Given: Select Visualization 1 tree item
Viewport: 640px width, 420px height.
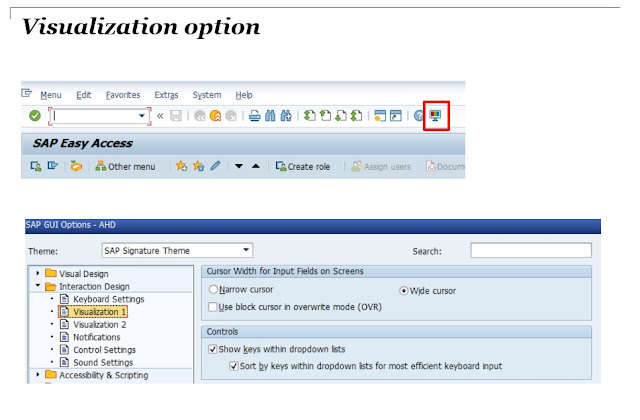Looking at the screenshot, I should point(93,312).
